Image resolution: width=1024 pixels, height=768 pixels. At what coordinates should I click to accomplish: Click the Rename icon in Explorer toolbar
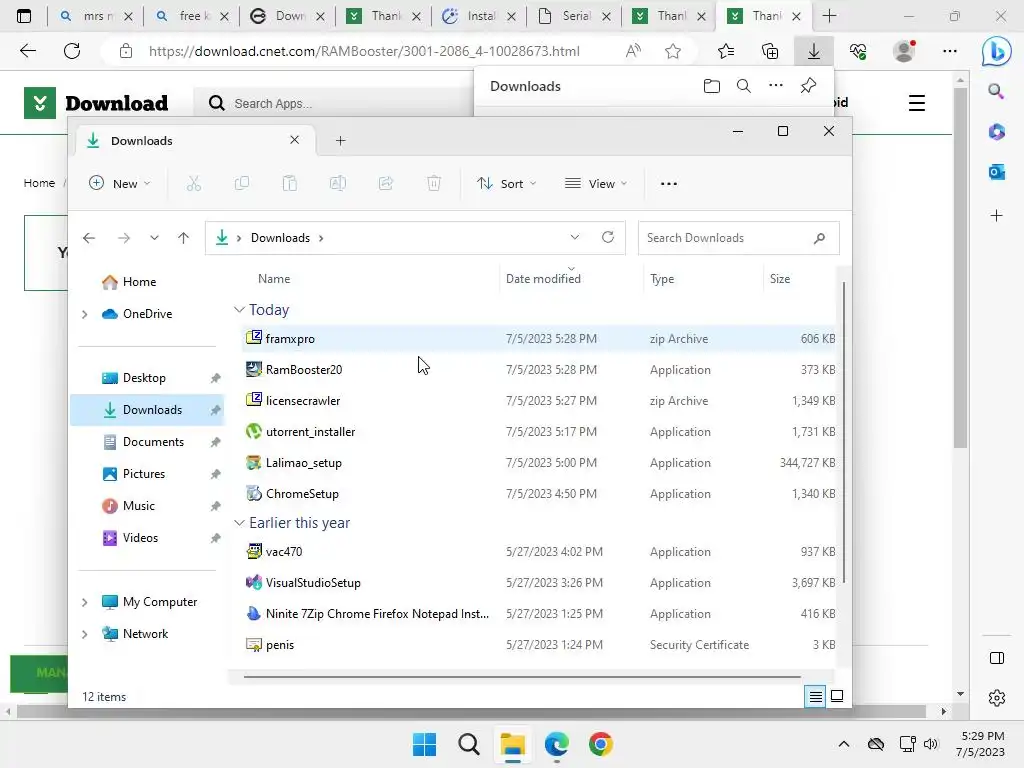click(338, 184)
